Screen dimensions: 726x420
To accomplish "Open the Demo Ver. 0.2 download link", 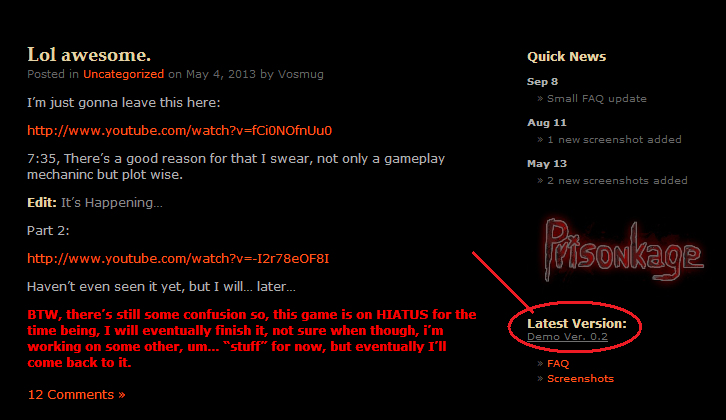I will click(567, 337).
